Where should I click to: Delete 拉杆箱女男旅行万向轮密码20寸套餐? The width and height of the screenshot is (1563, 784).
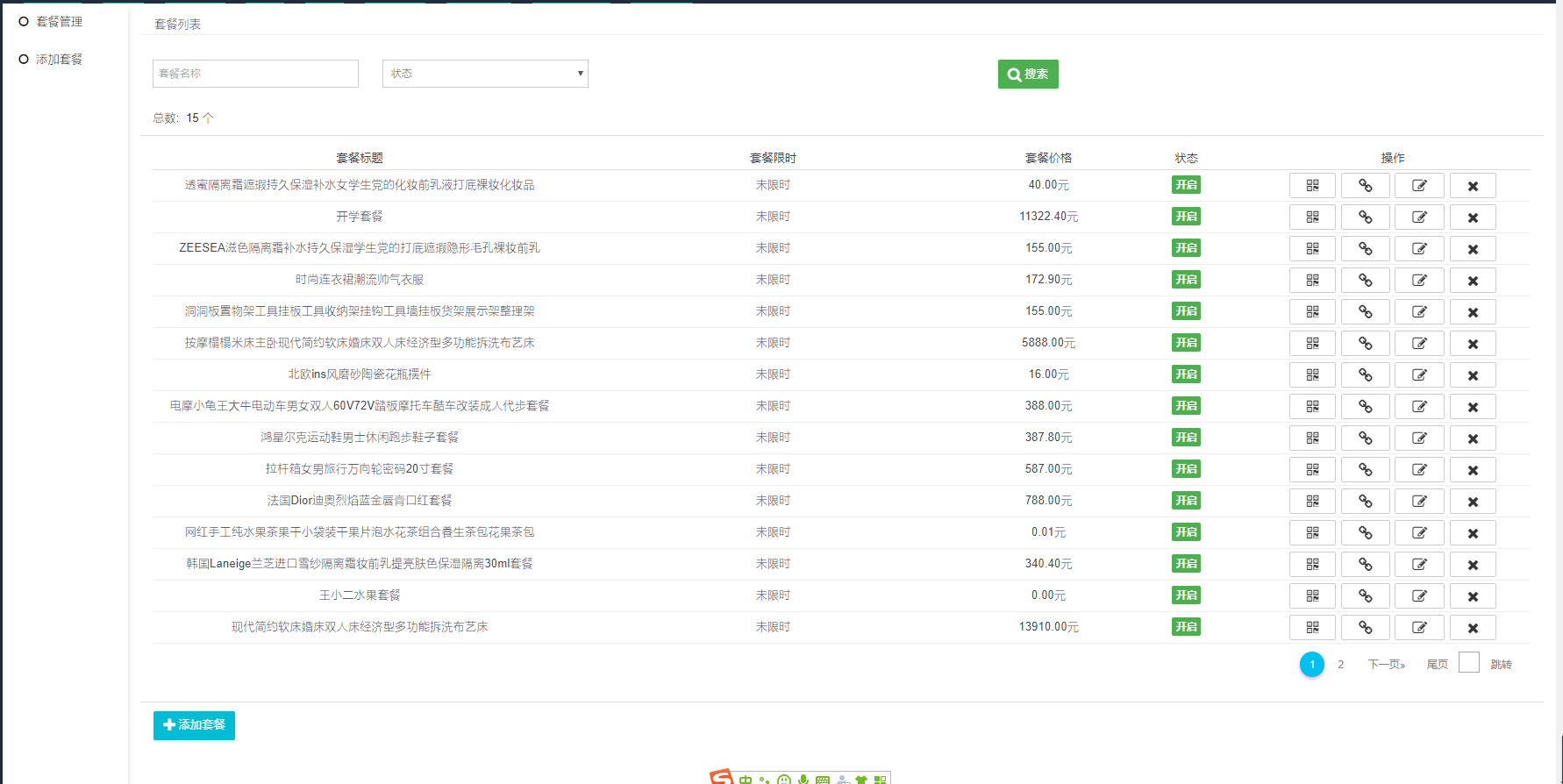[x=1473, y=469]
